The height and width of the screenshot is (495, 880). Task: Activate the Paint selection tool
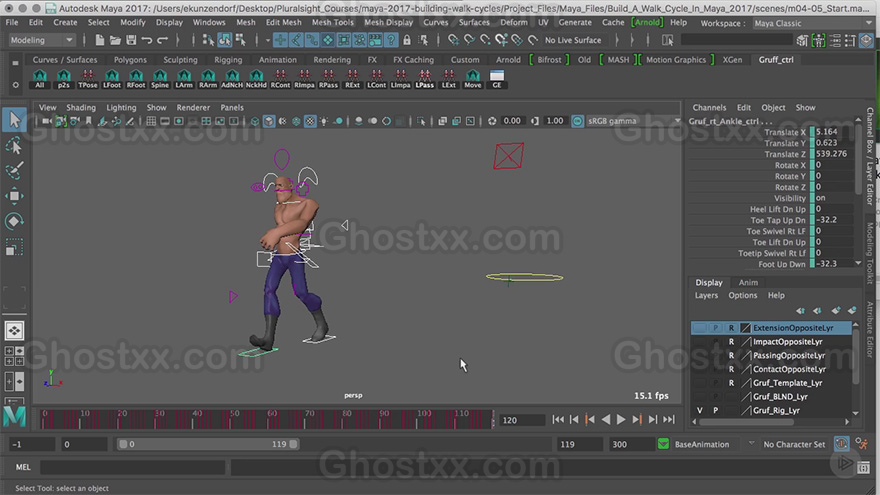tap(14, 170)
